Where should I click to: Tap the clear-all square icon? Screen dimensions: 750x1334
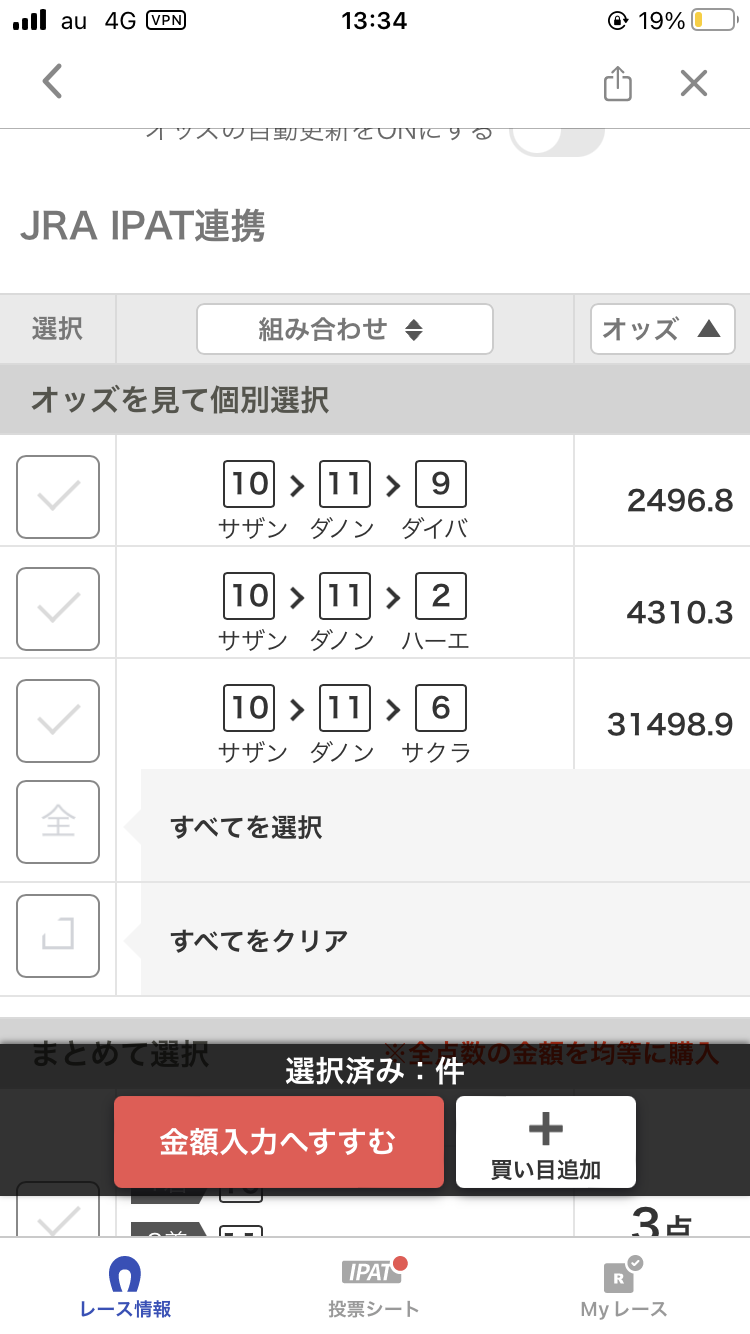(x=58, y=936)
